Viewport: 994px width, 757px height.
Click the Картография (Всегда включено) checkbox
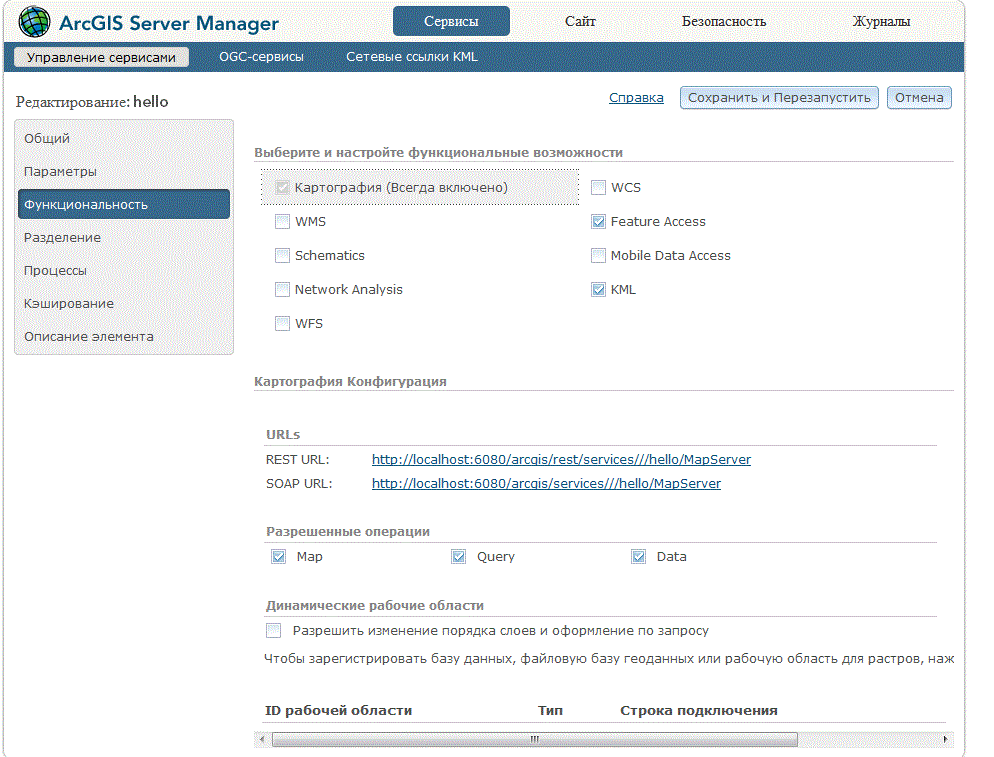coord(282,188)
